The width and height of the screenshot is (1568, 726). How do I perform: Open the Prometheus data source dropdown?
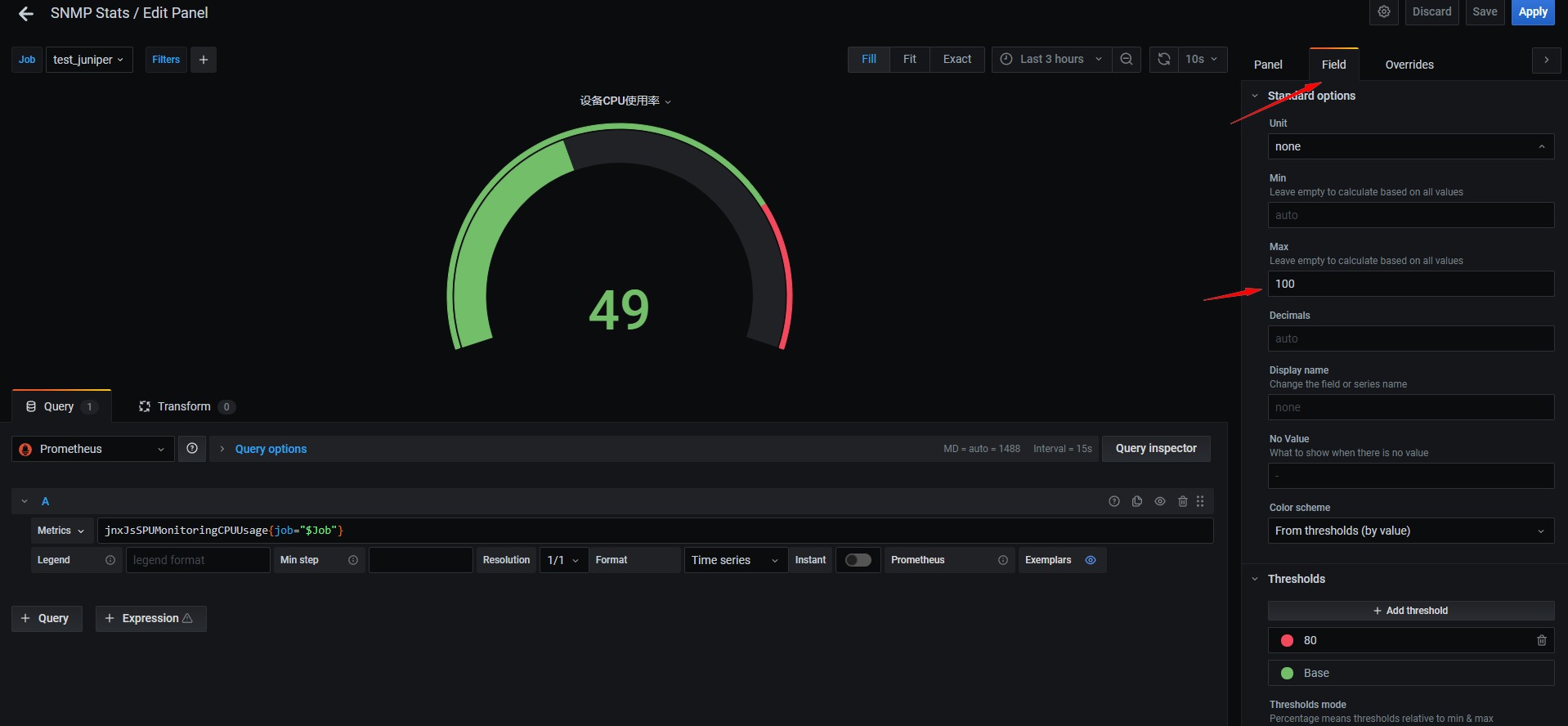pos(93,449)
